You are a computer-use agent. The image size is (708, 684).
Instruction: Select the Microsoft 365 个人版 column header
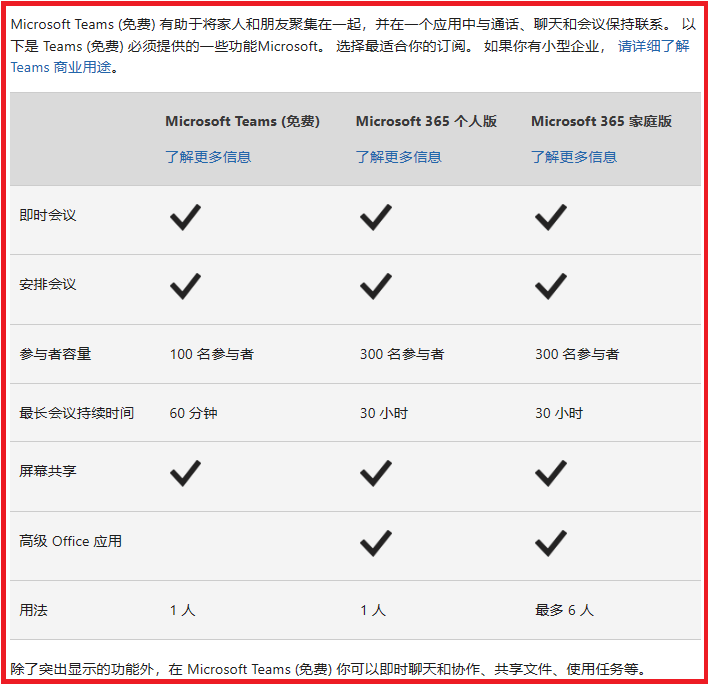[426, 121]
